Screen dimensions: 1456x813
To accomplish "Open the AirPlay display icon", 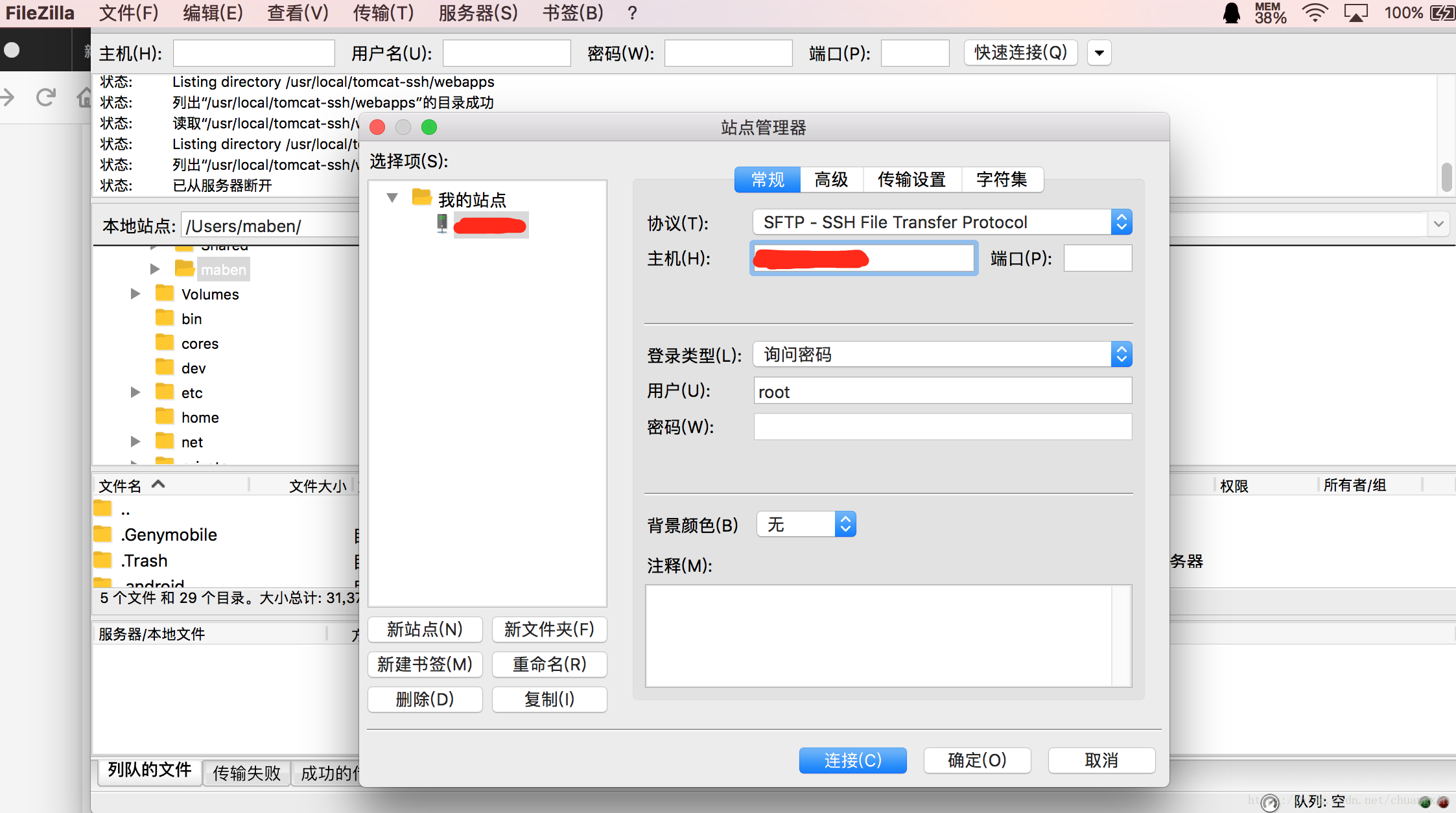I will point(1356,13).
